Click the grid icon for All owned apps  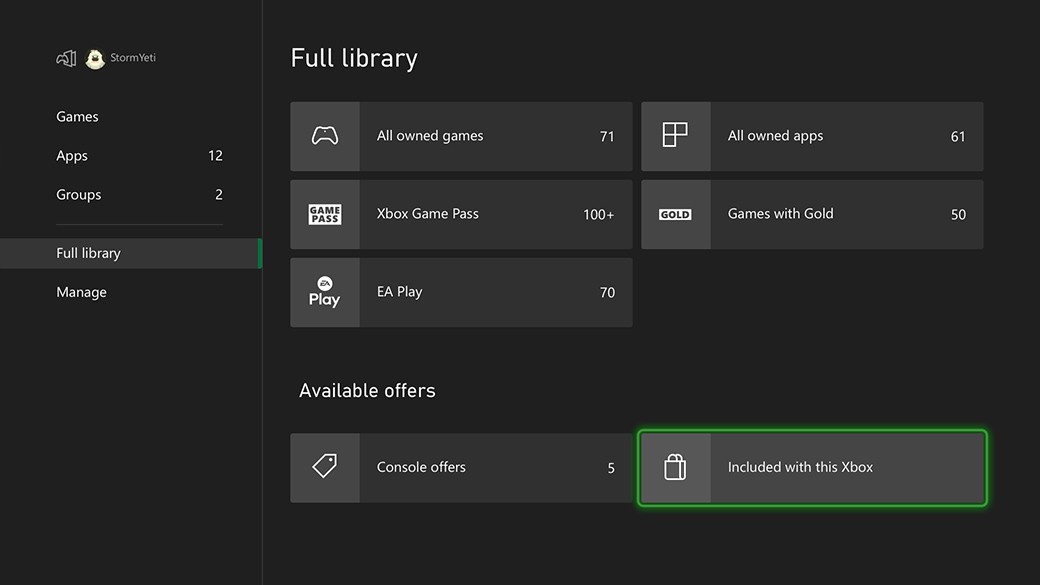[x=675, y=136]
